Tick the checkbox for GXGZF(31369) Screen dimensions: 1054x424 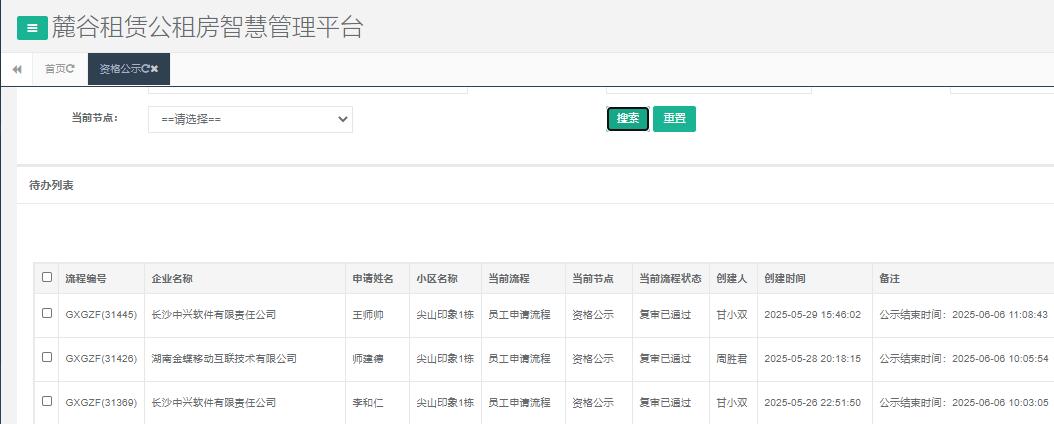pos(47,401)
